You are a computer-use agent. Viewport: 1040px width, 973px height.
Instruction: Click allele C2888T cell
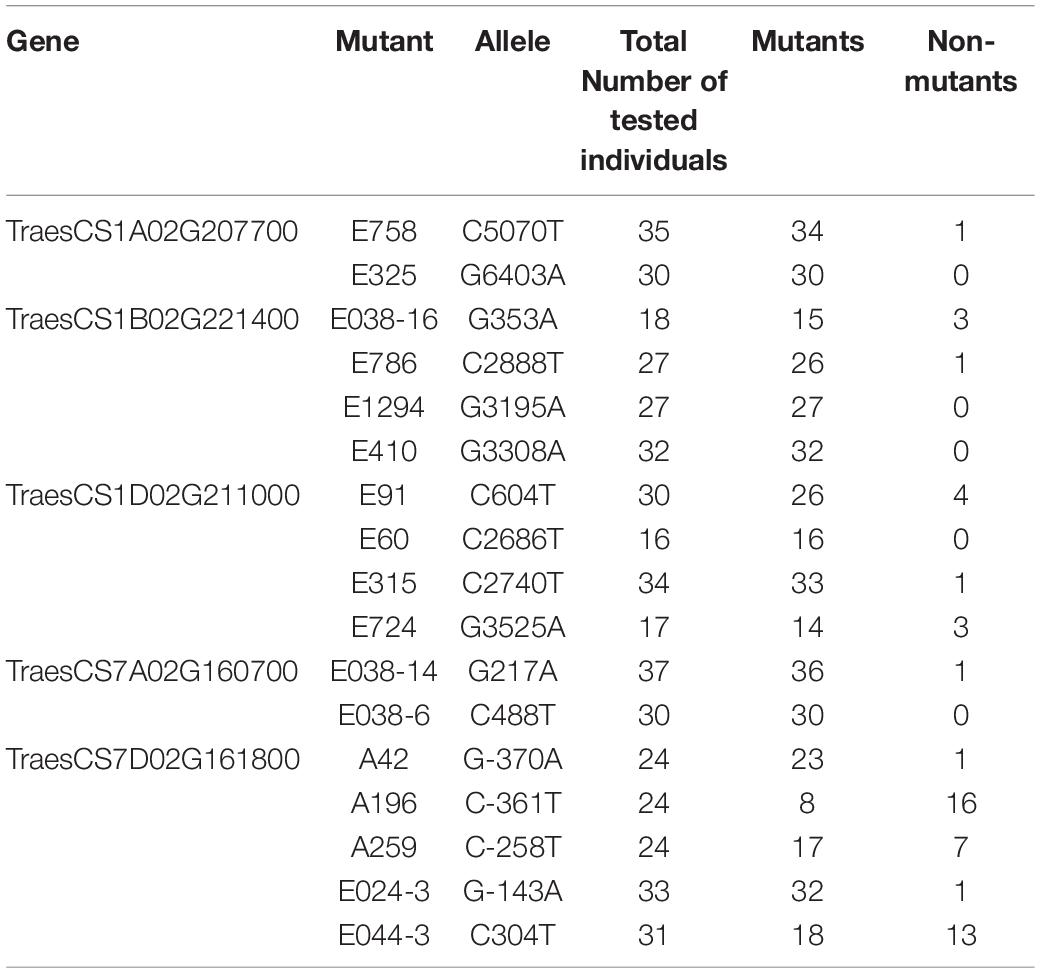pyautogui.click(x=513, y=363)
